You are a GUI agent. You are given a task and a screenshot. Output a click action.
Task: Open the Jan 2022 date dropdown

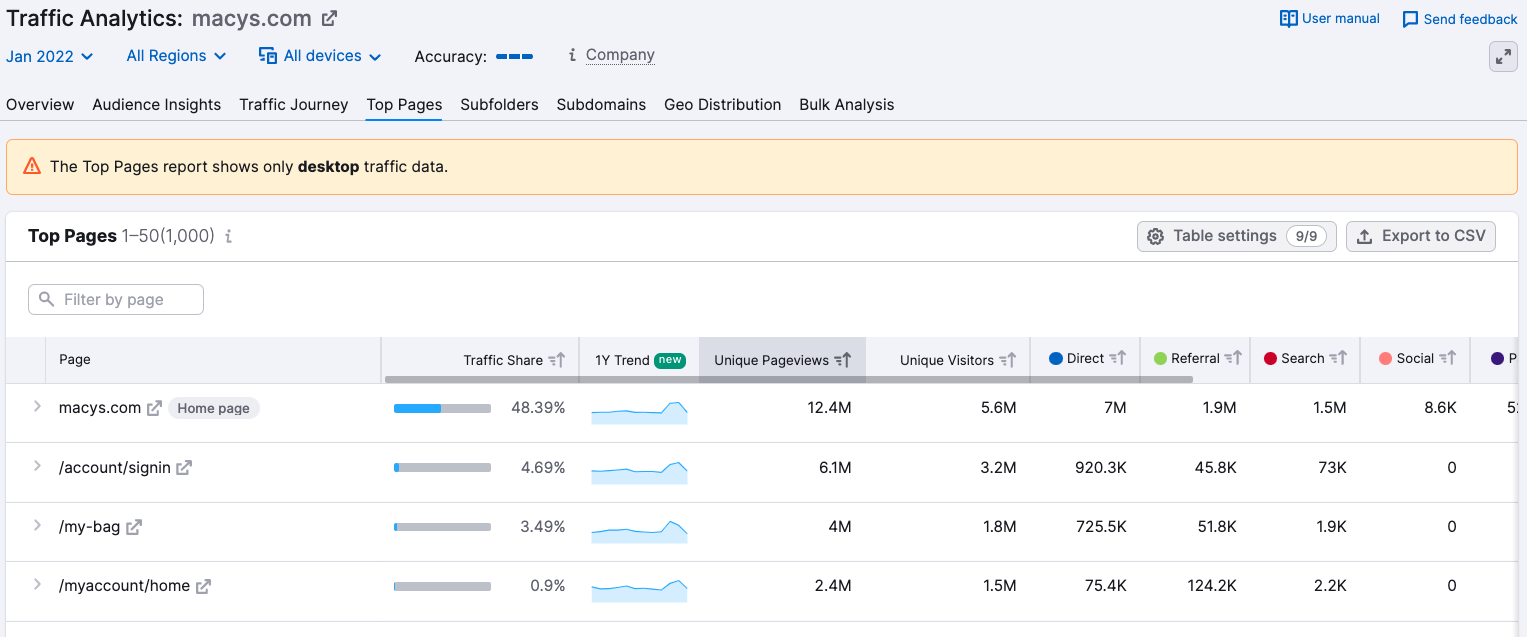point(50,56)
